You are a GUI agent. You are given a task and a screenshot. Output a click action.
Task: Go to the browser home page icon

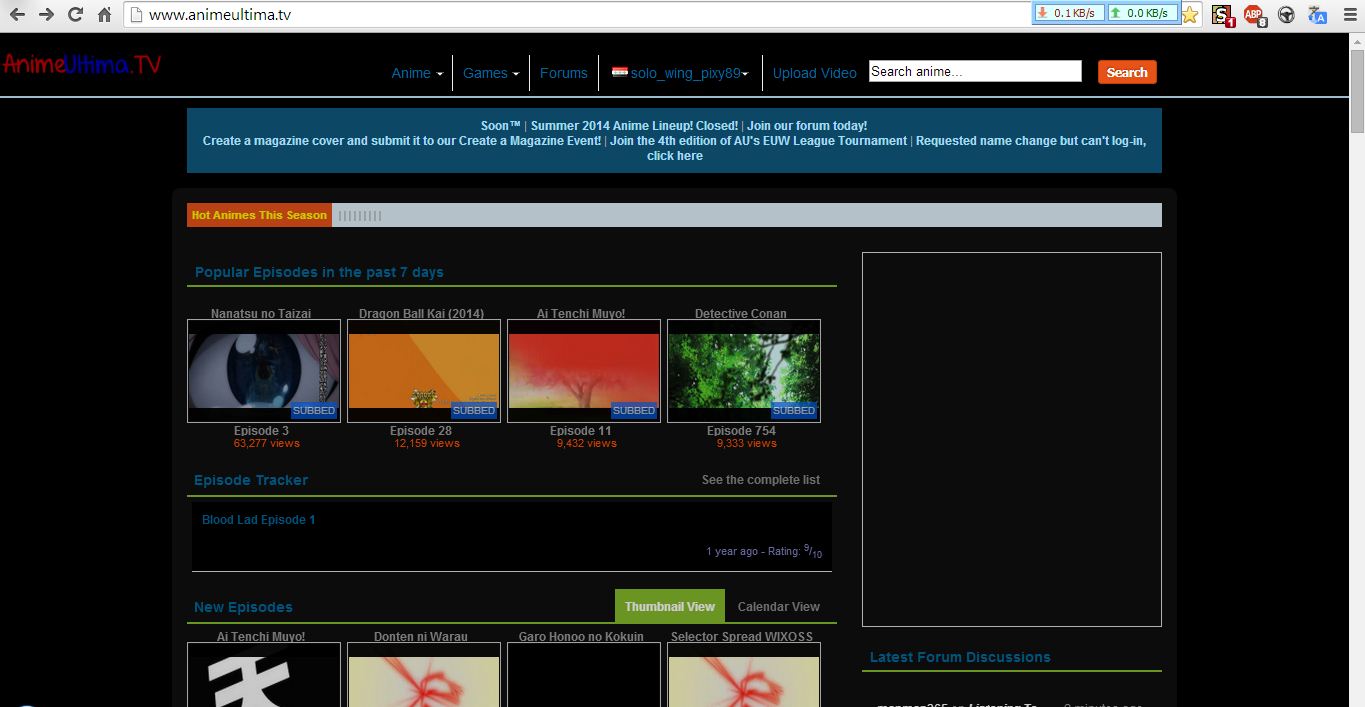[x=104, y=15]
